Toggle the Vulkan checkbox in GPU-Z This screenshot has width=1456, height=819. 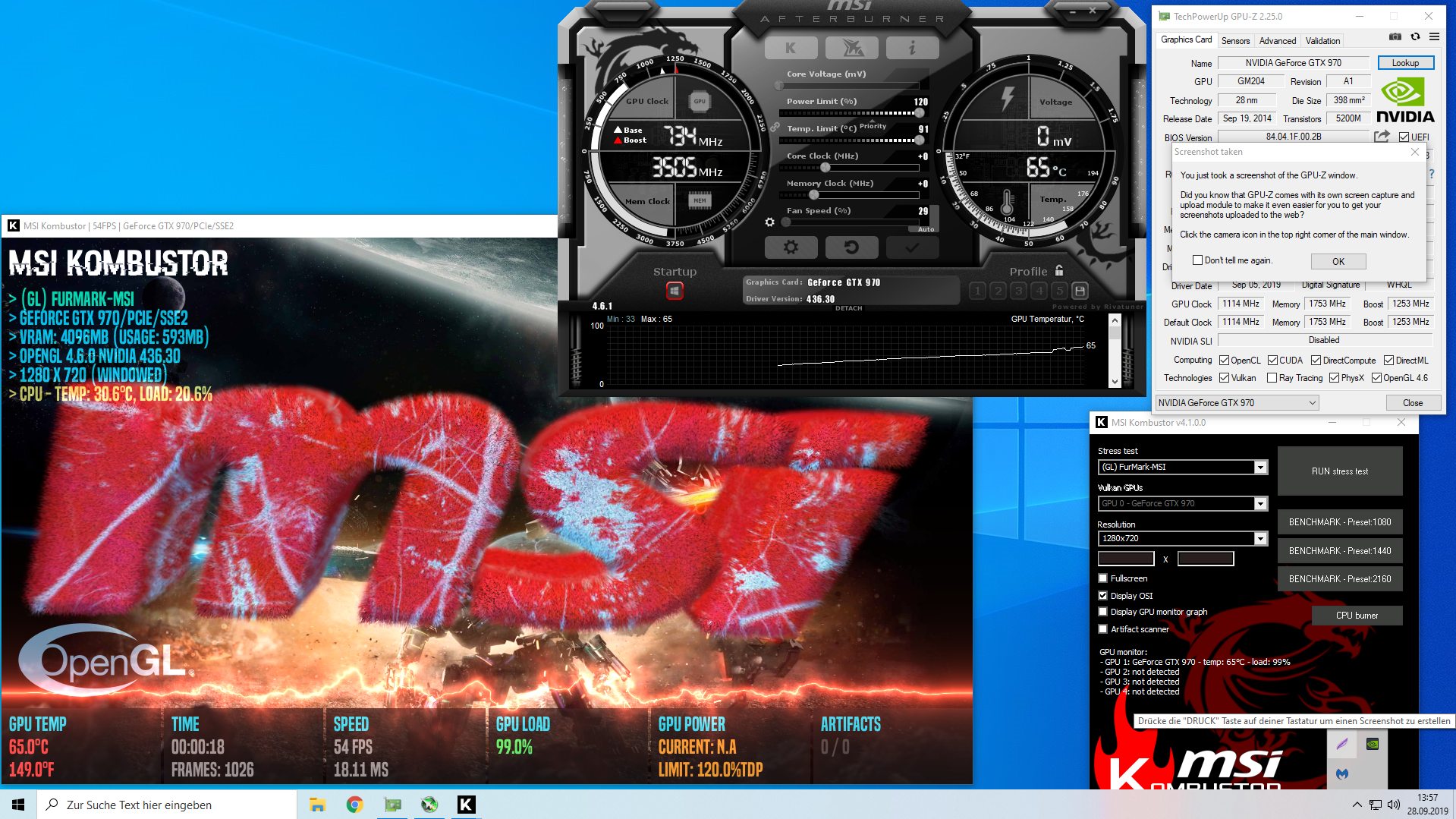pos(1224,378)
